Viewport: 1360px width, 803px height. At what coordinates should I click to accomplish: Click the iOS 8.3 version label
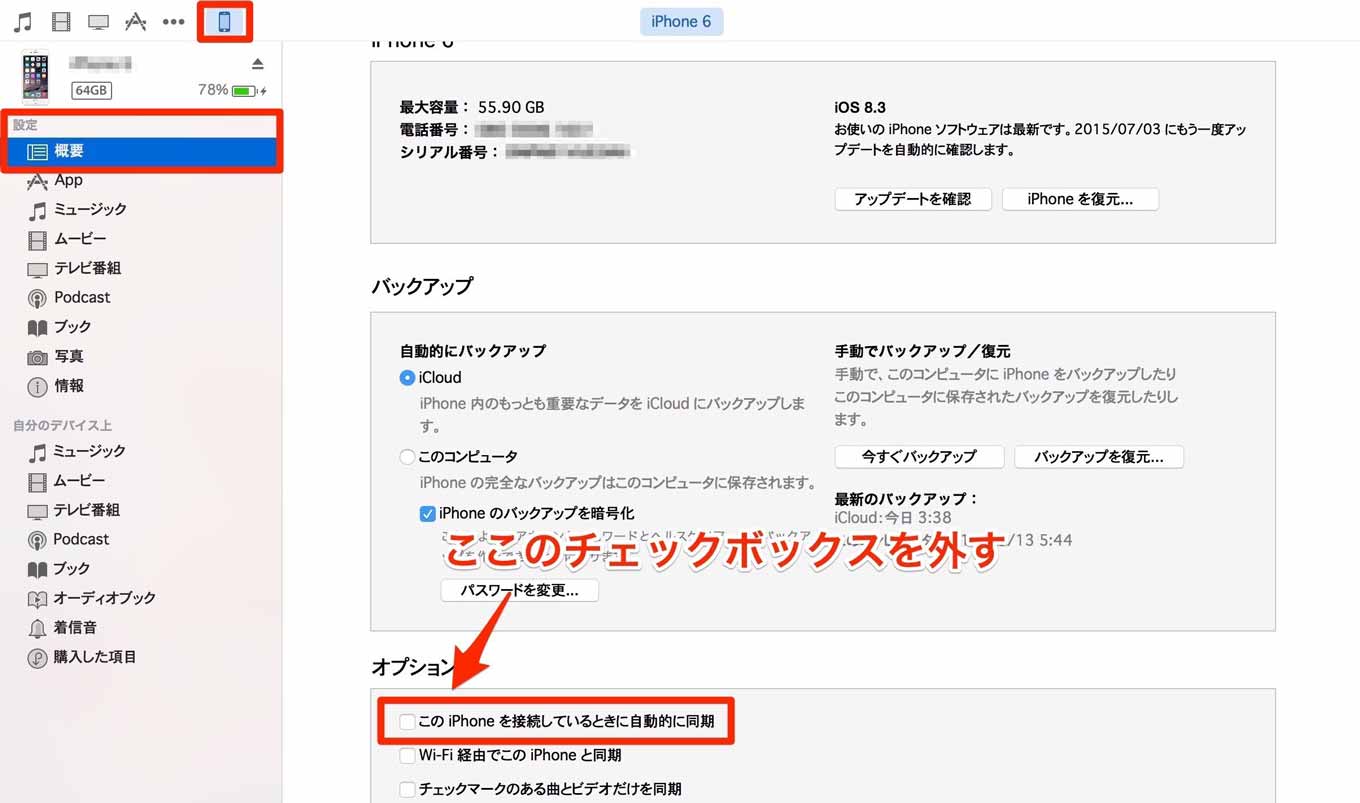(x=860, y=107)
